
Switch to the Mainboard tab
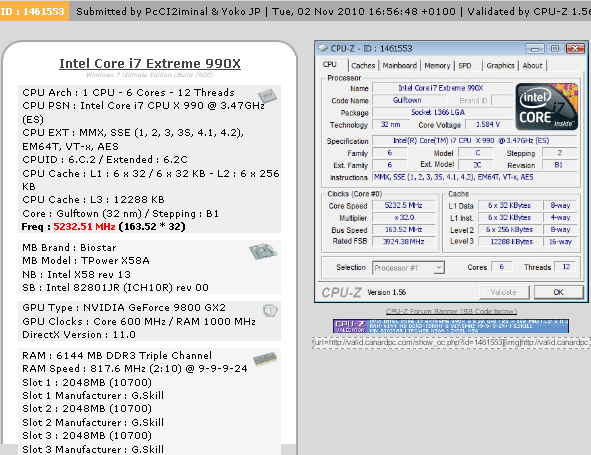click(x=400, y=66)
